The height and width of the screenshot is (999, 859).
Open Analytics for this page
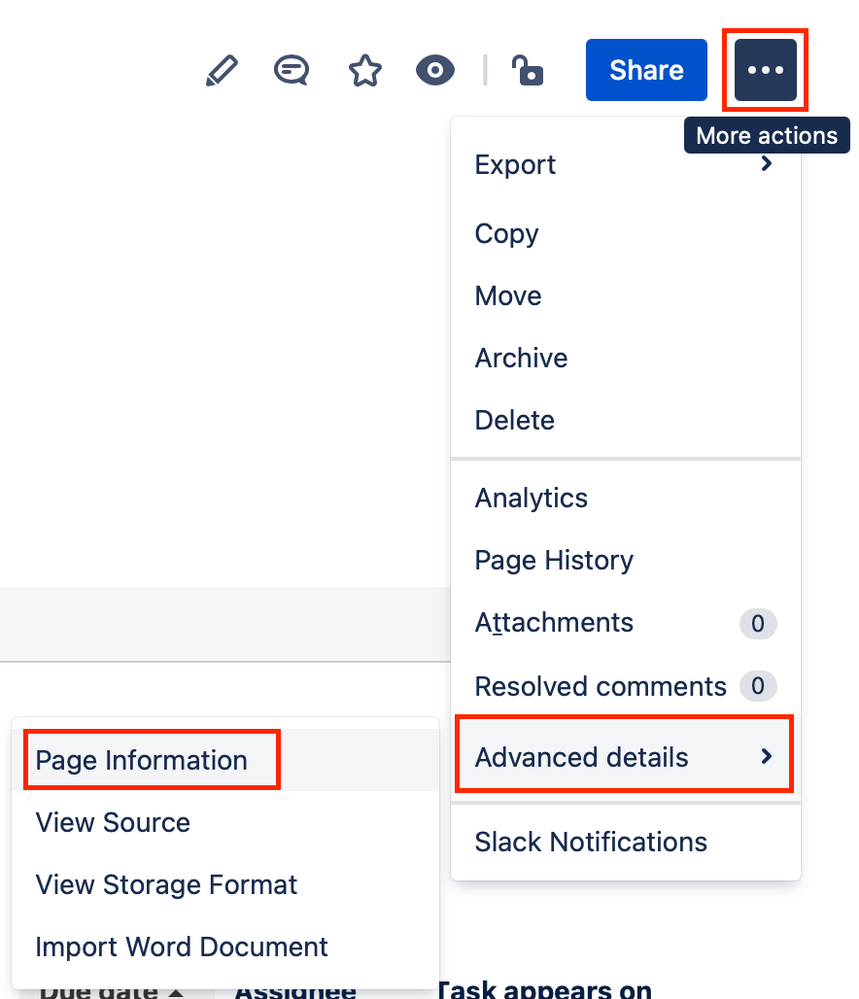point(531,497)
